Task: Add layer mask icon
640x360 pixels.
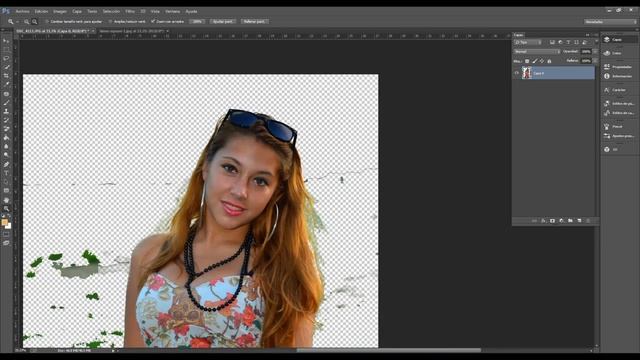Action: pyautogui.click(x=552, y=221)
